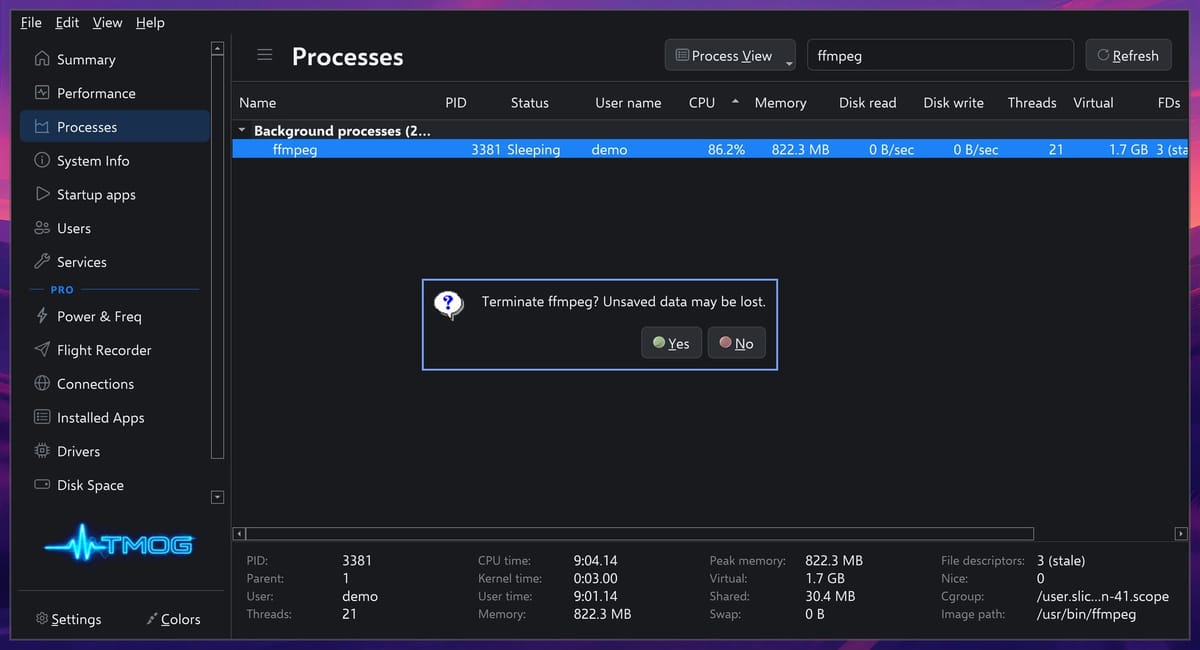Open the View menu

(107, 22)
